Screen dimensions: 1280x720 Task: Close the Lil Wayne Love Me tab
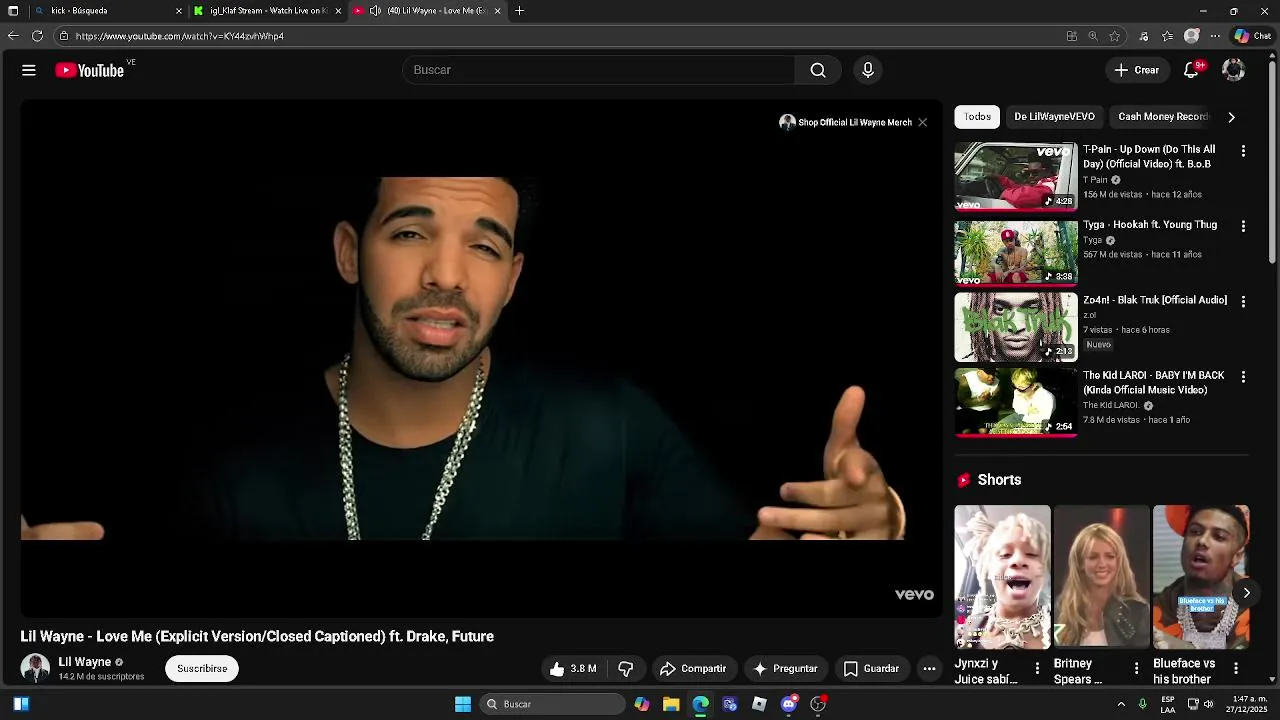[x=497, y=11]
